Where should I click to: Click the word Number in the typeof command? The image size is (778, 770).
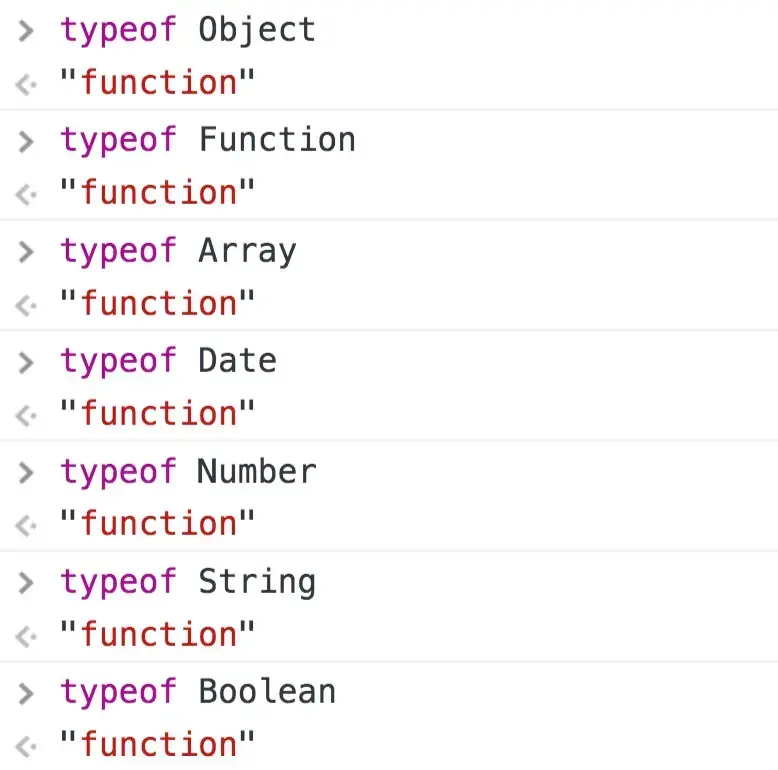257,471
